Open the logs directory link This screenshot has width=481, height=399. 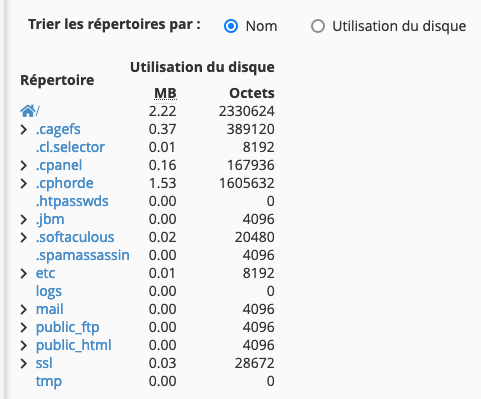(49, 292)
